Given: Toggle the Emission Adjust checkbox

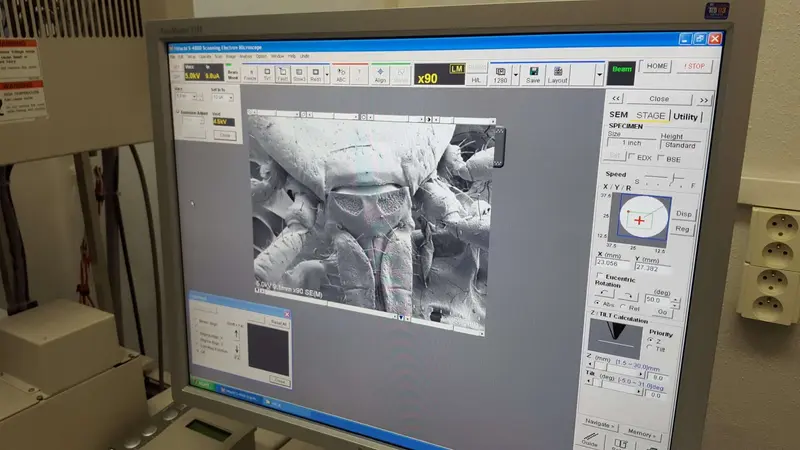Looking at the screenshot, I should point(178,112).
